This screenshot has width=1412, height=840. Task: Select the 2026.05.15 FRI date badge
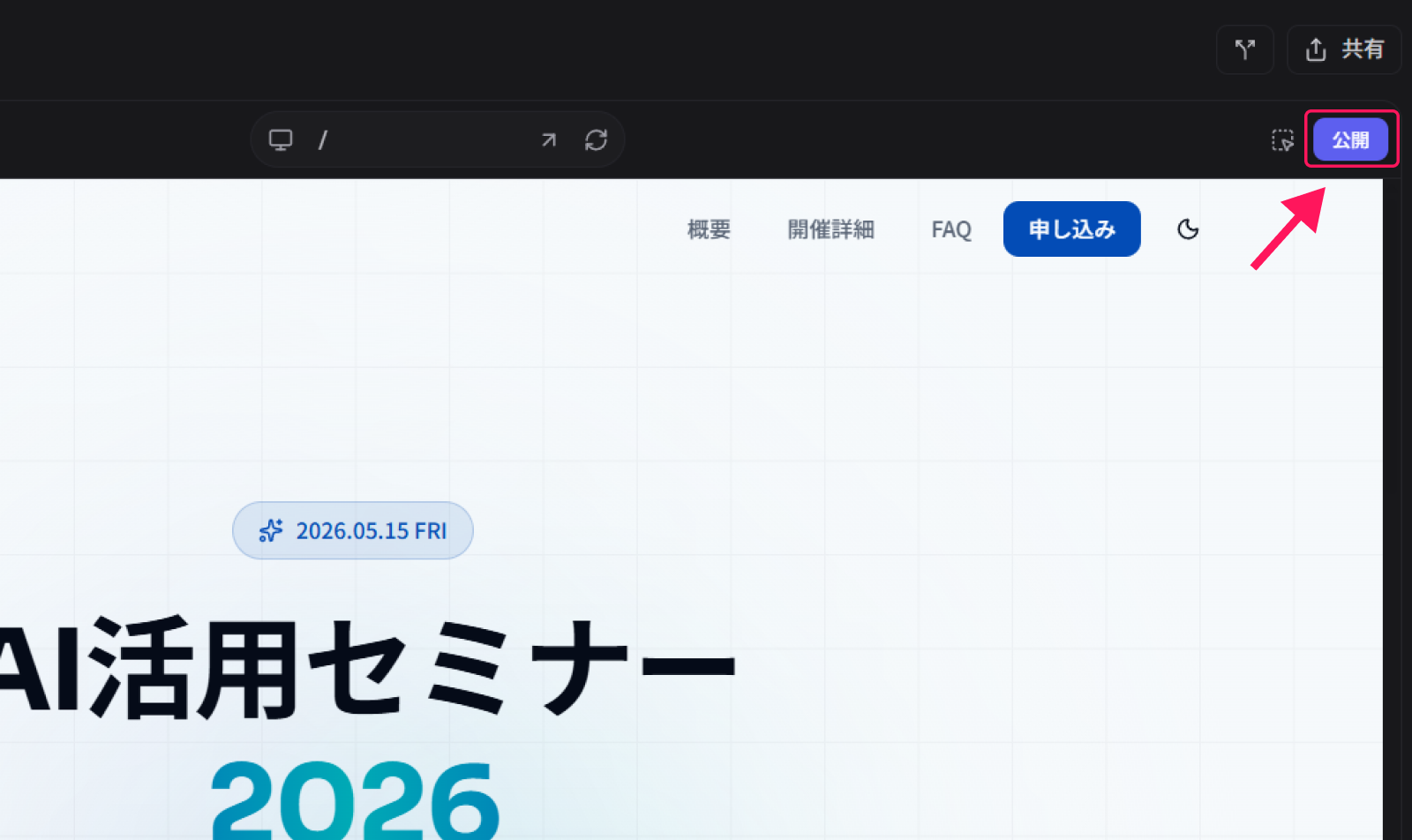[371, 530]
